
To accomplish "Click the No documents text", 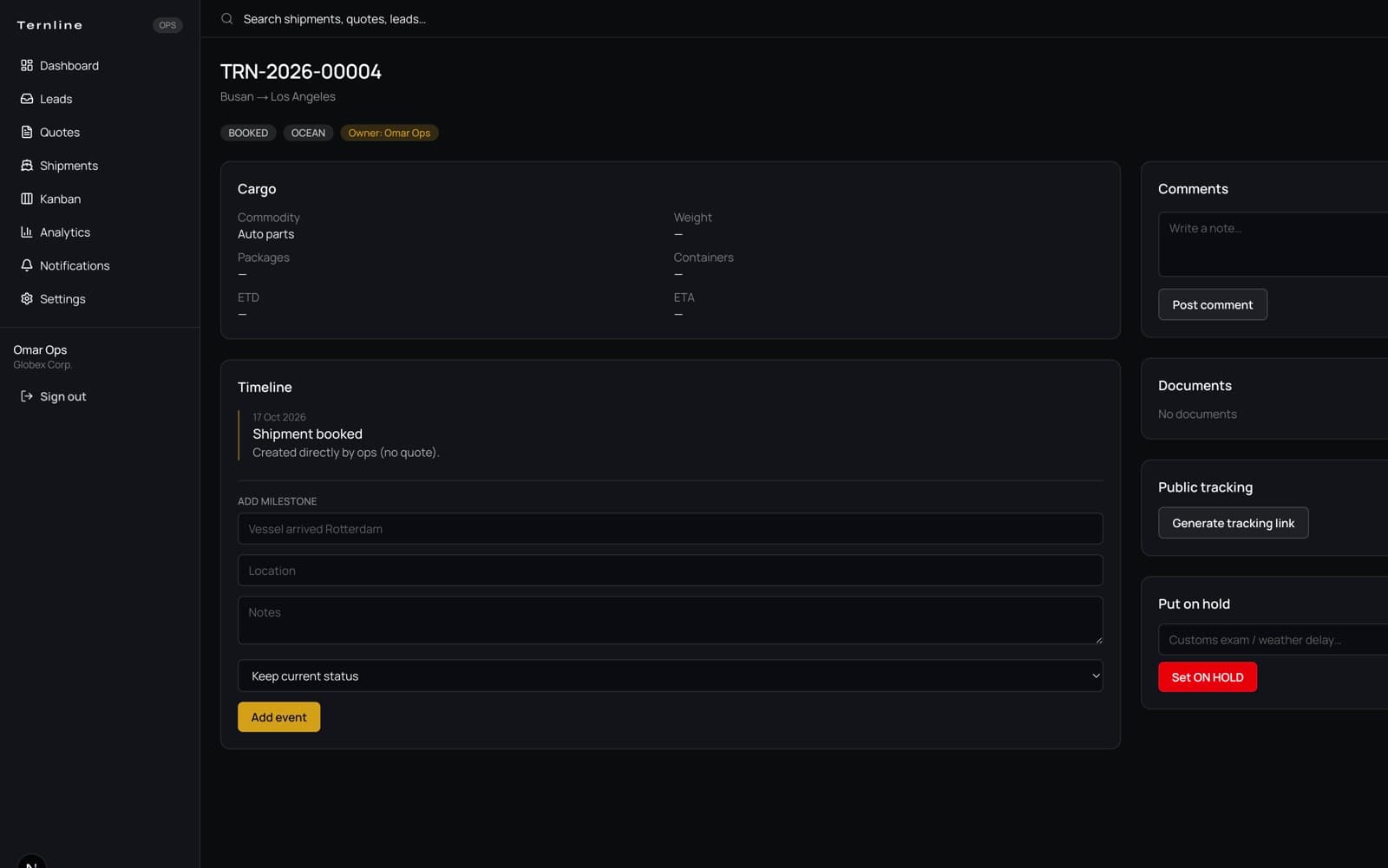I will pos(1197,414).
